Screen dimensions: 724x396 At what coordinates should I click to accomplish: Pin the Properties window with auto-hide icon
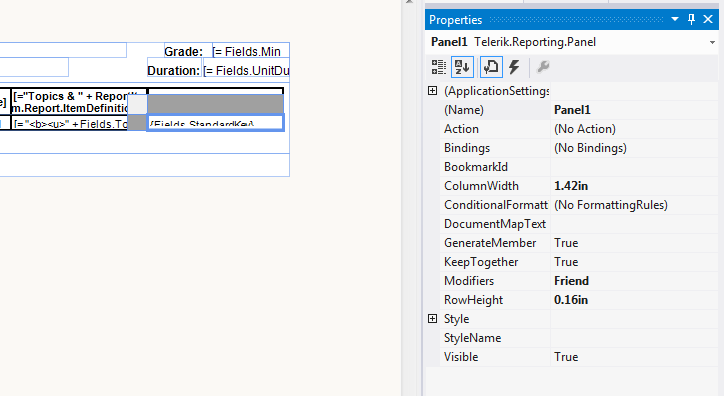tap(691, 19)
